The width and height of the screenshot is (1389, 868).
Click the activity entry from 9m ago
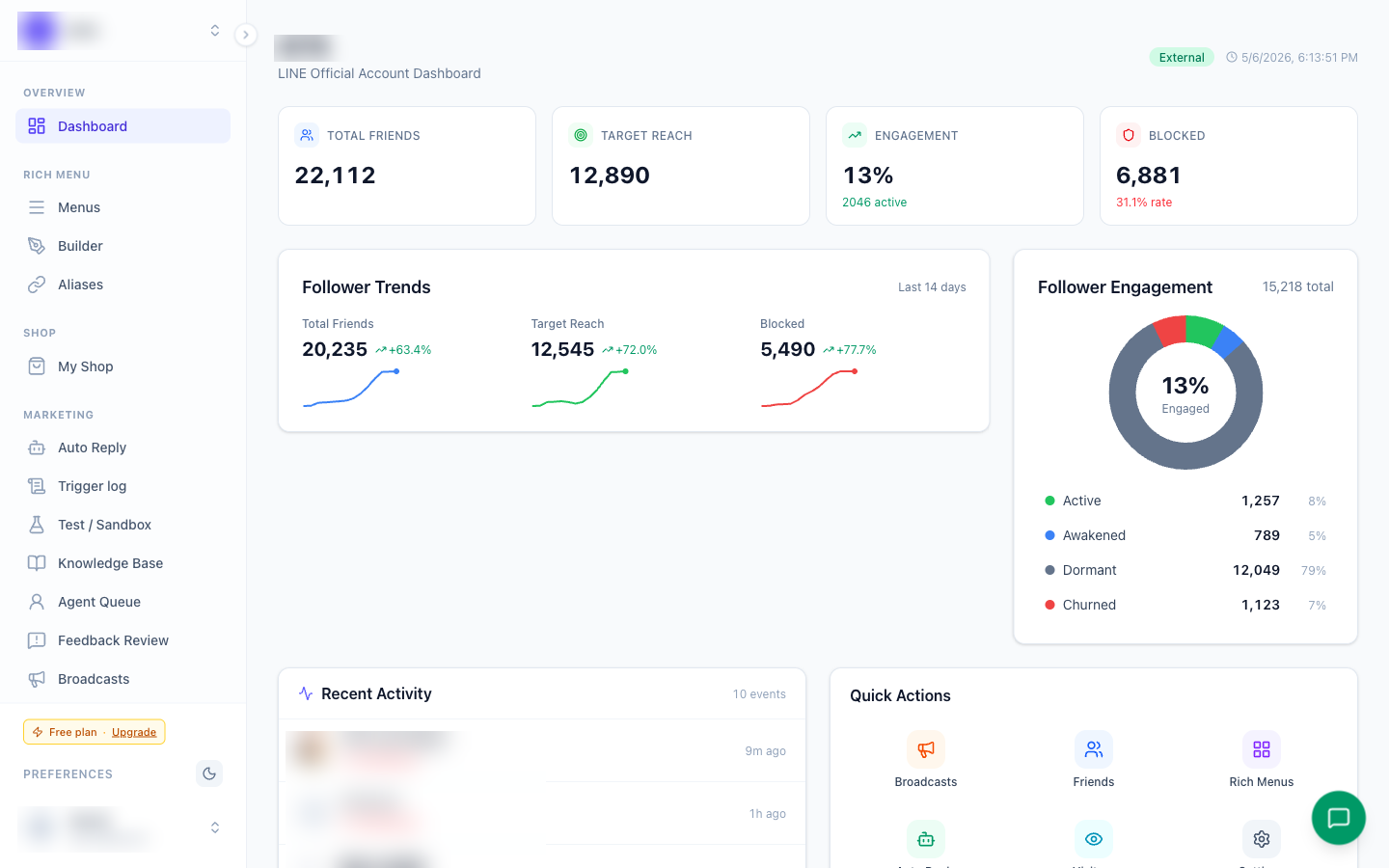(x=542, y=750)
